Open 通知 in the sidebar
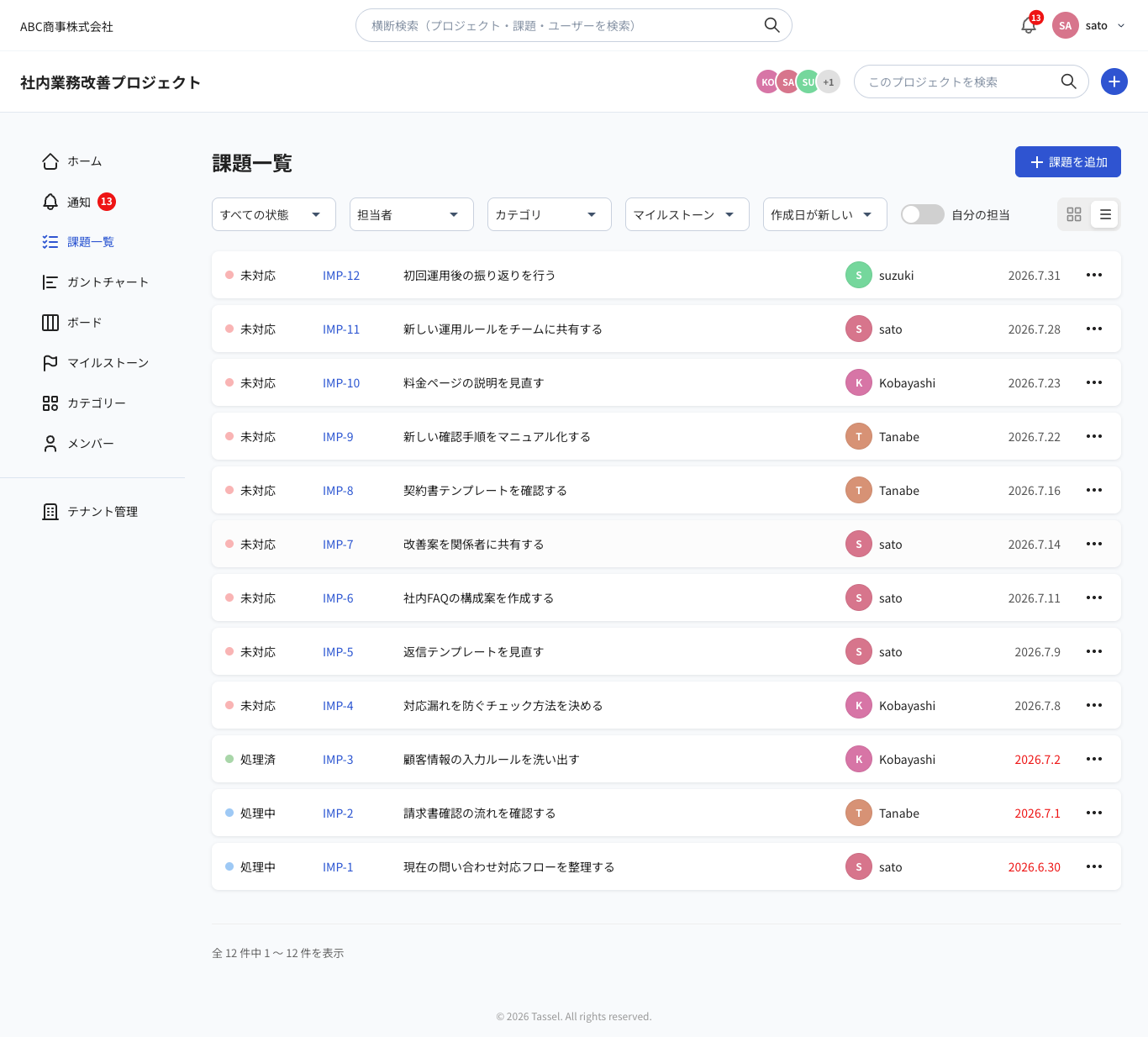The image size is (1148, 1037). 79,202
